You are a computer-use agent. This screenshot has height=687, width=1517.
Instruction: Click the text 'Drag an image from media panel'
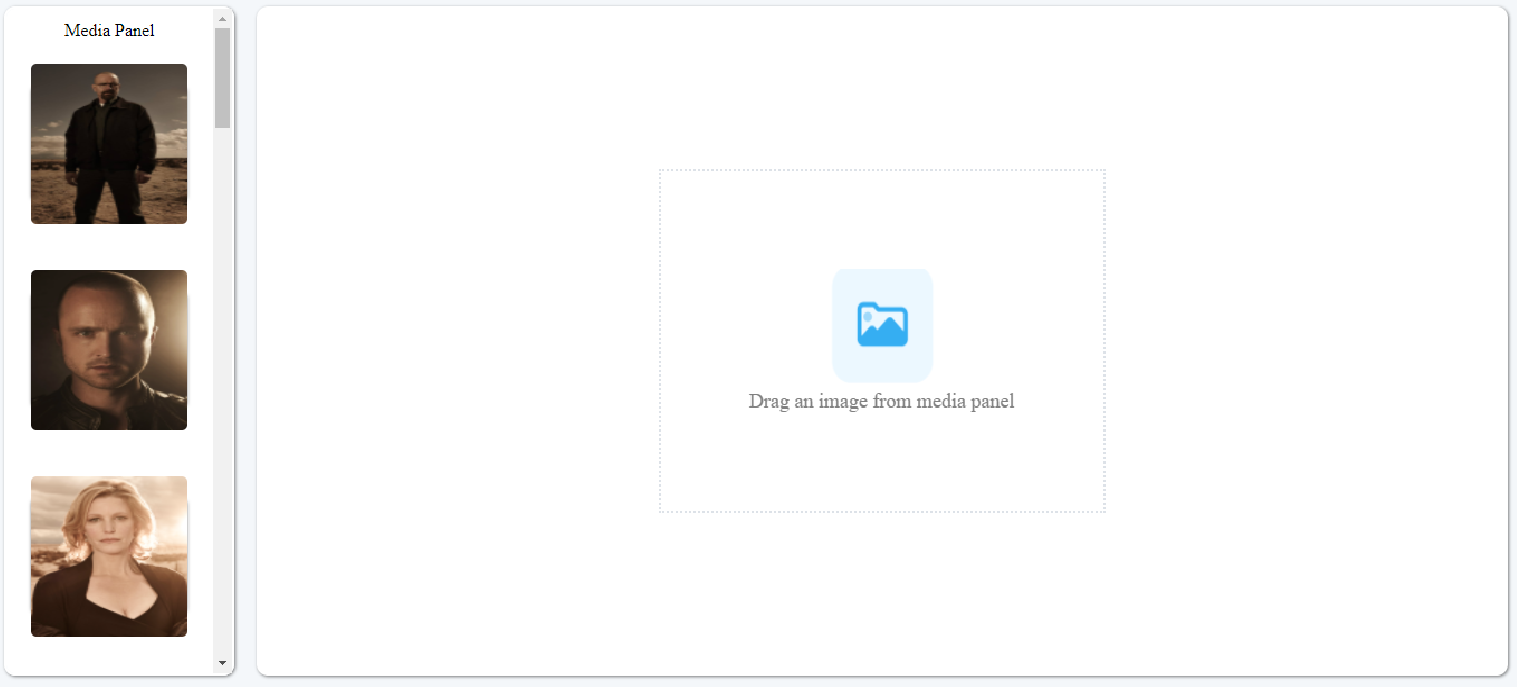(x=882, y=401)
